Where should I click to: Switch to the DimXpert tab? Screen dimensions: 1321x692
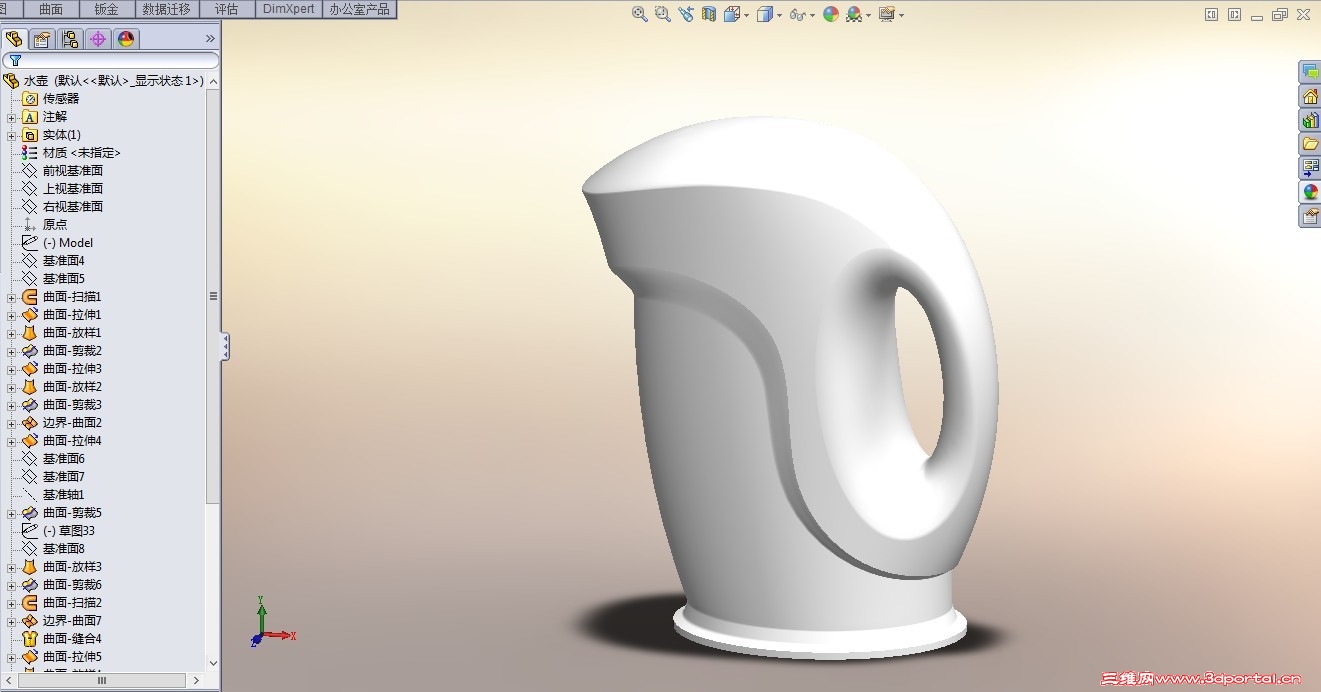point(289,9)
